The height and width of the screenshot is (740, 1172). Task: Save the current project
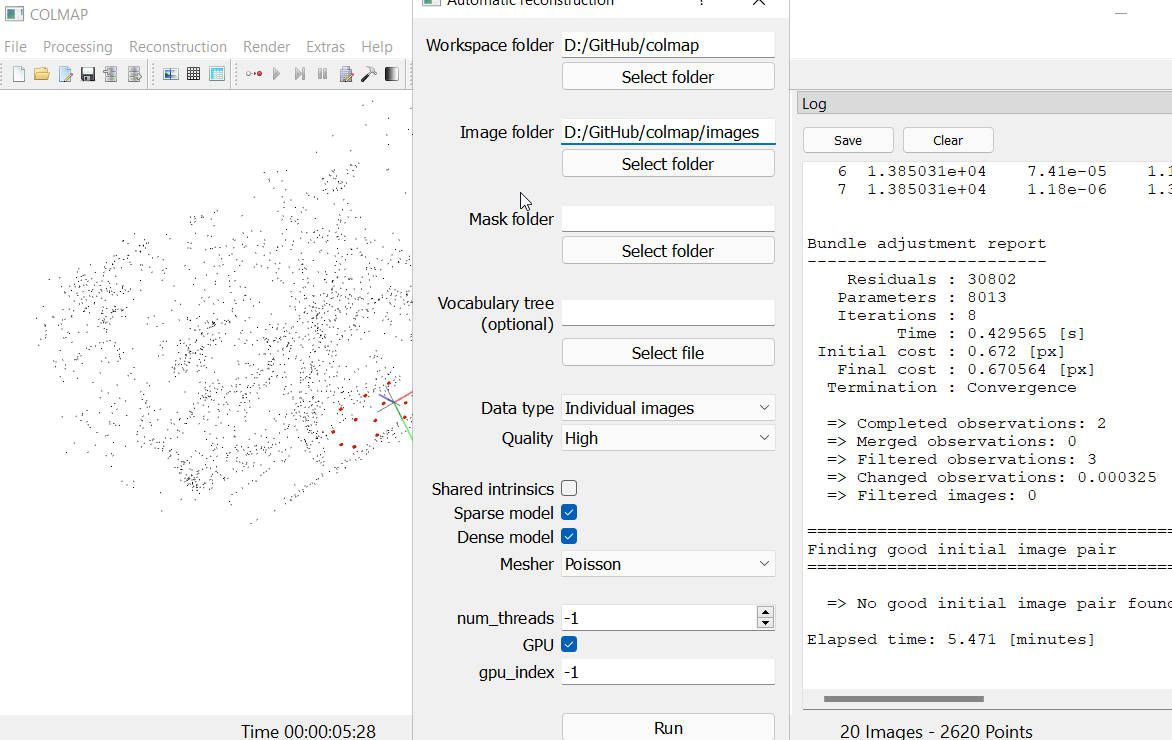point(88,73)
